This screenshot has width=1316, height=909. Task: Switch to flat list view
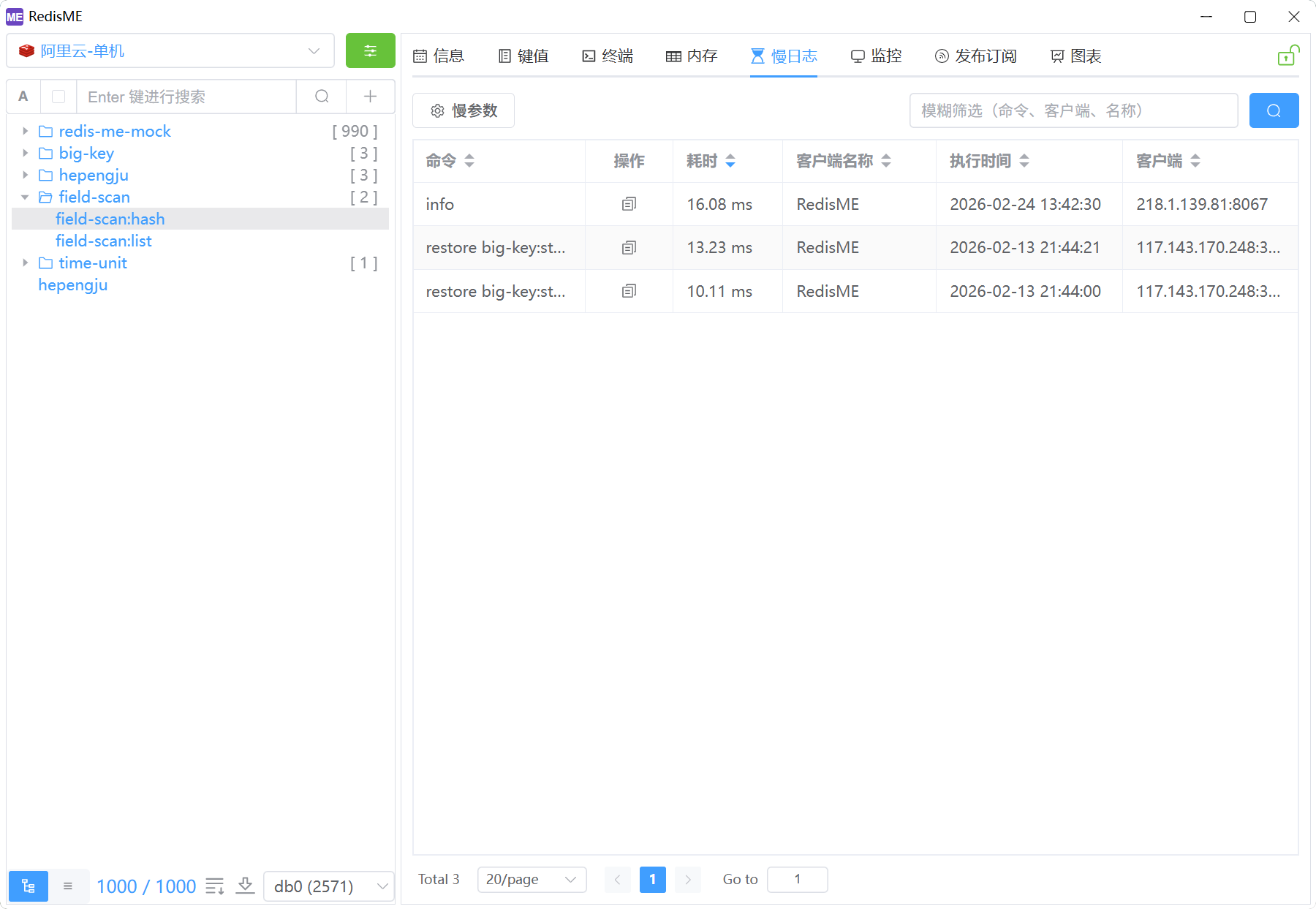tap(68, 886)
